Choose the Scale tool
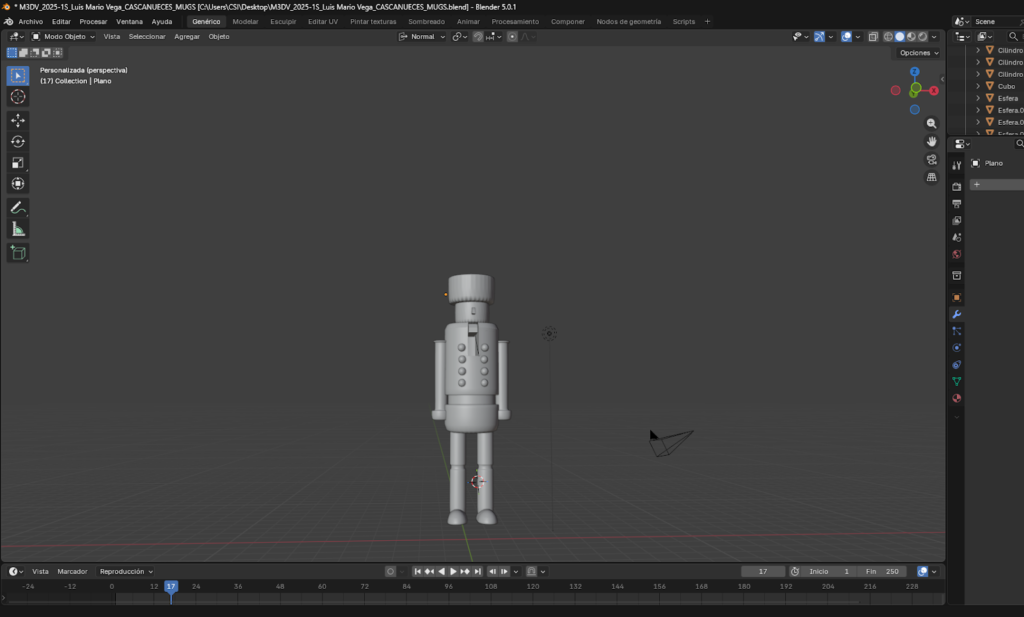Viewport: 1024px width, 617px height. [x=18, y=163]
